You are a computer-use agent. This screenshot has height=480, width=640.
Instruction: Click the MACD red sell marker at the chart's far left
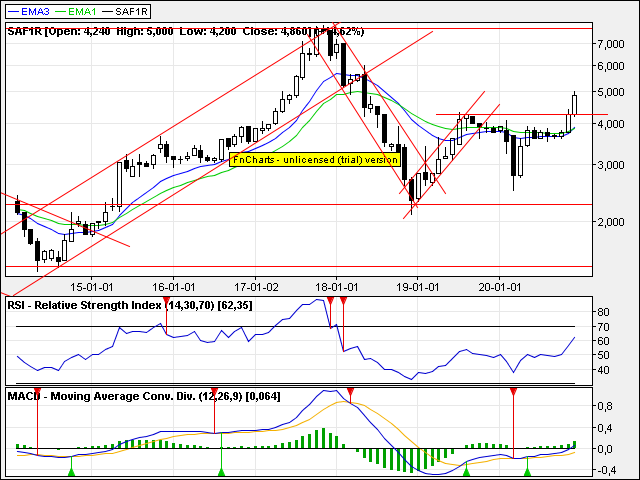tap(37, 393)
